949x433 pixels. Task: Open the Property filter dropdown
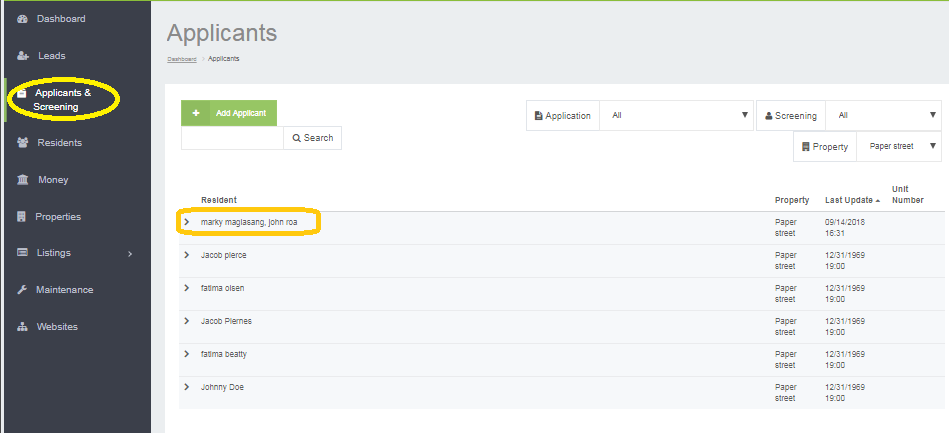[x=899, y=146]
